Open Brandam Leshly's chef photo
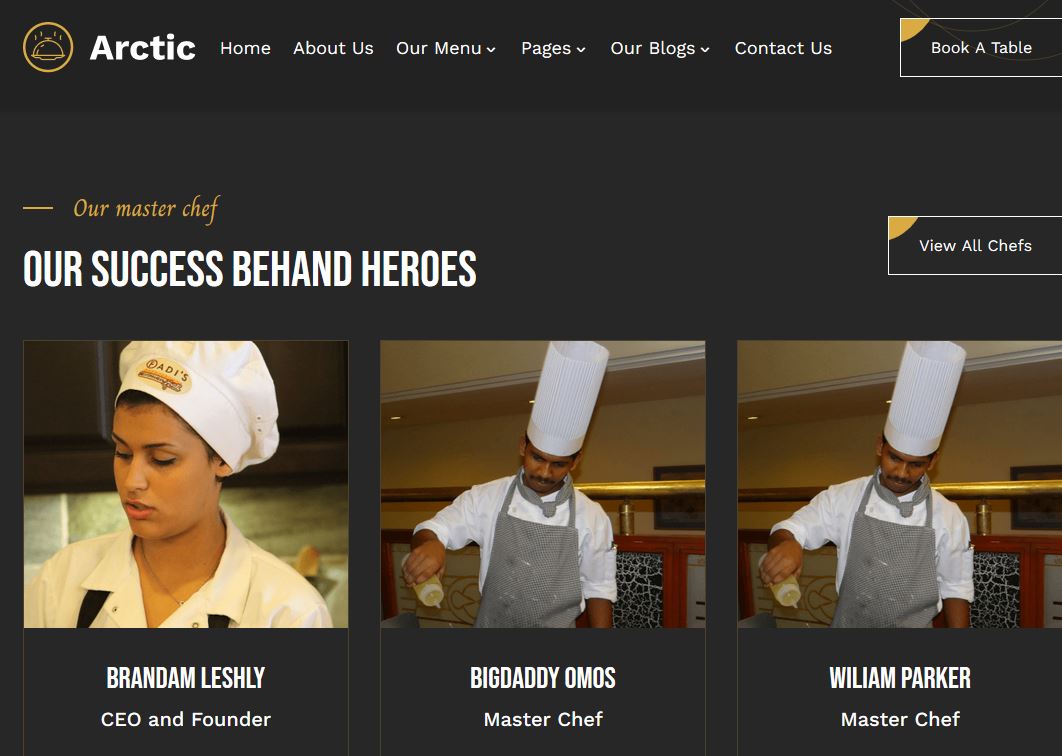The width and height of the screenshot is (1062, 756). (186, 484)
